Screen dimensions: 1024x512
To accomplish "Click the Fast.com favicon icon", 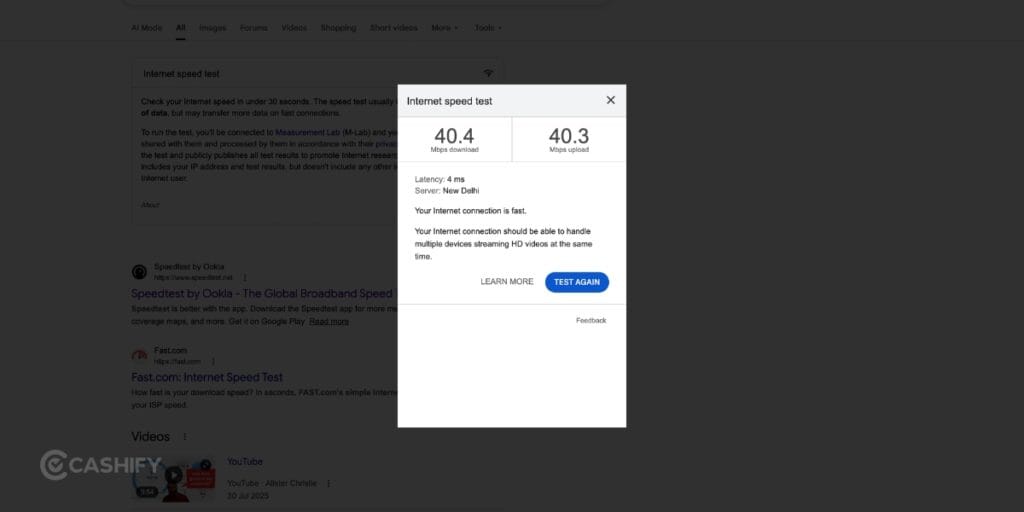I will coord(139,355).
